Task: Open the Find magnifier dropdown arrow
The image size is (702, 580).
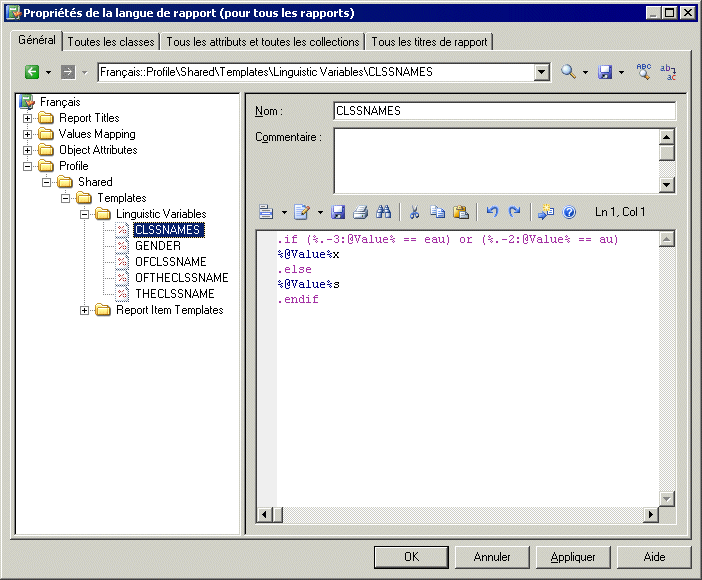Action: 585,72
